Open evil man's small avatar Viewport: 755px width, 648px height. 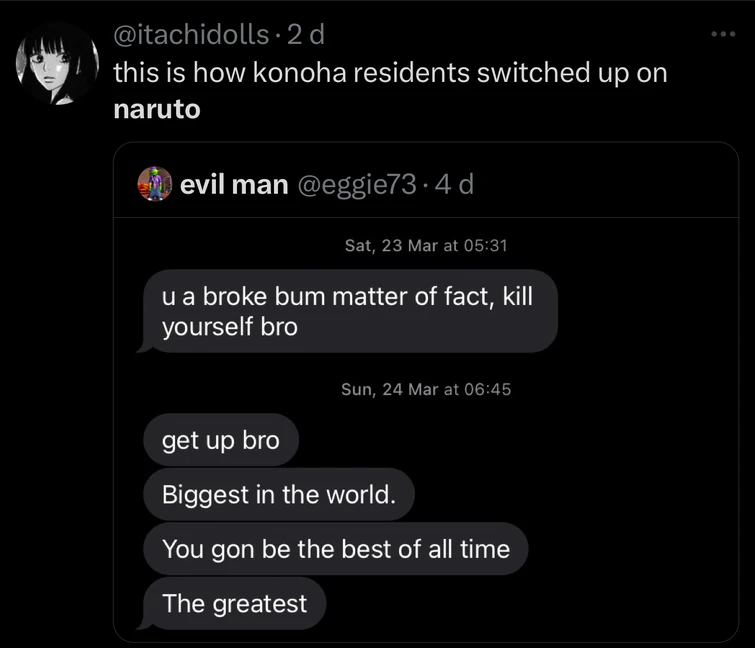click(155, 184)
